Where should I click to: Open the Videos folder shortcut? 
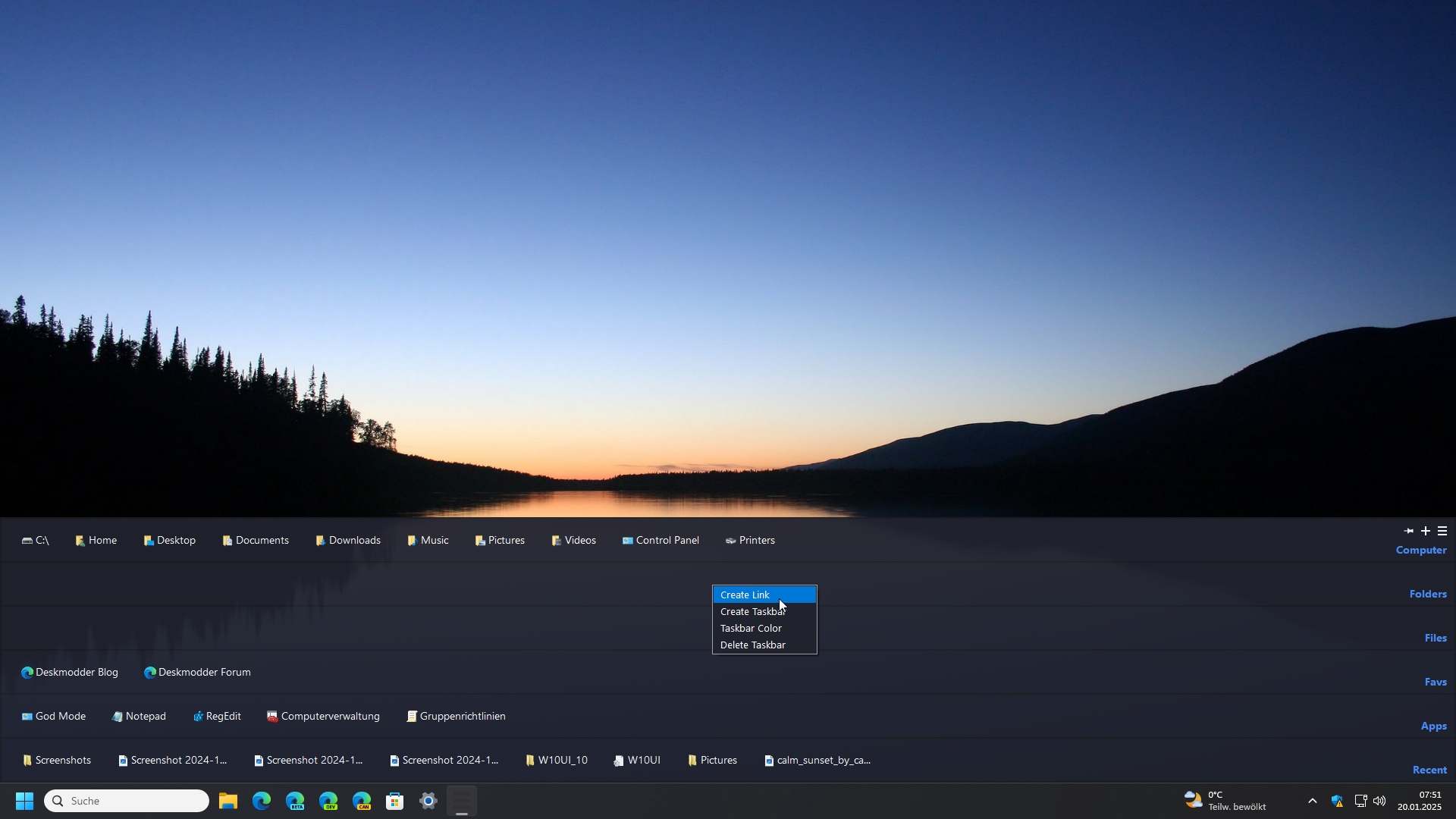coord(573,541)
